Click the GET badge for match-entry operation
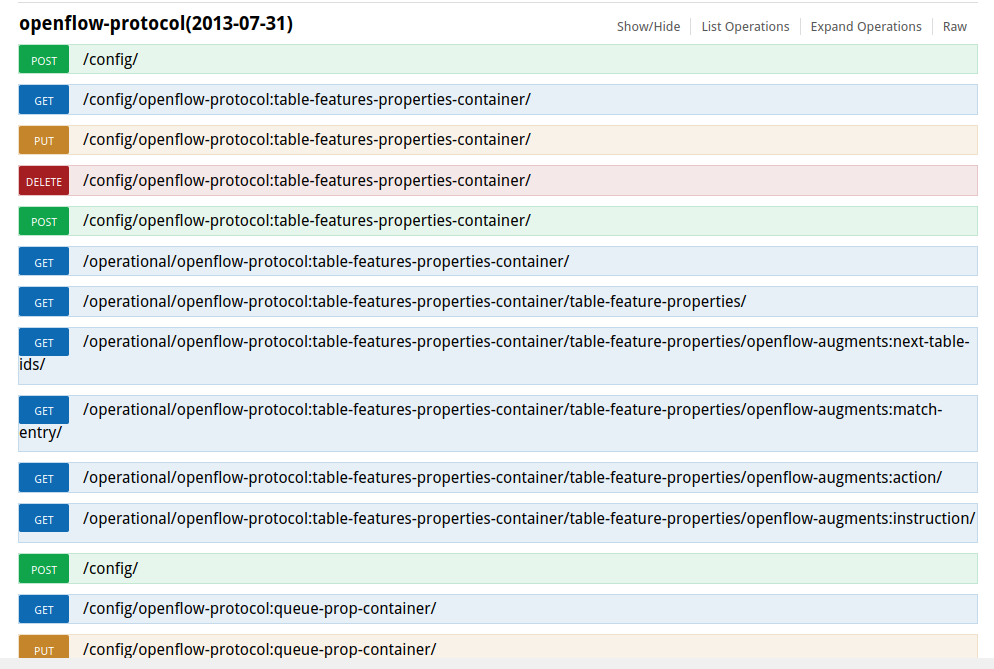994x669 pixels. (x=44, y=410)
